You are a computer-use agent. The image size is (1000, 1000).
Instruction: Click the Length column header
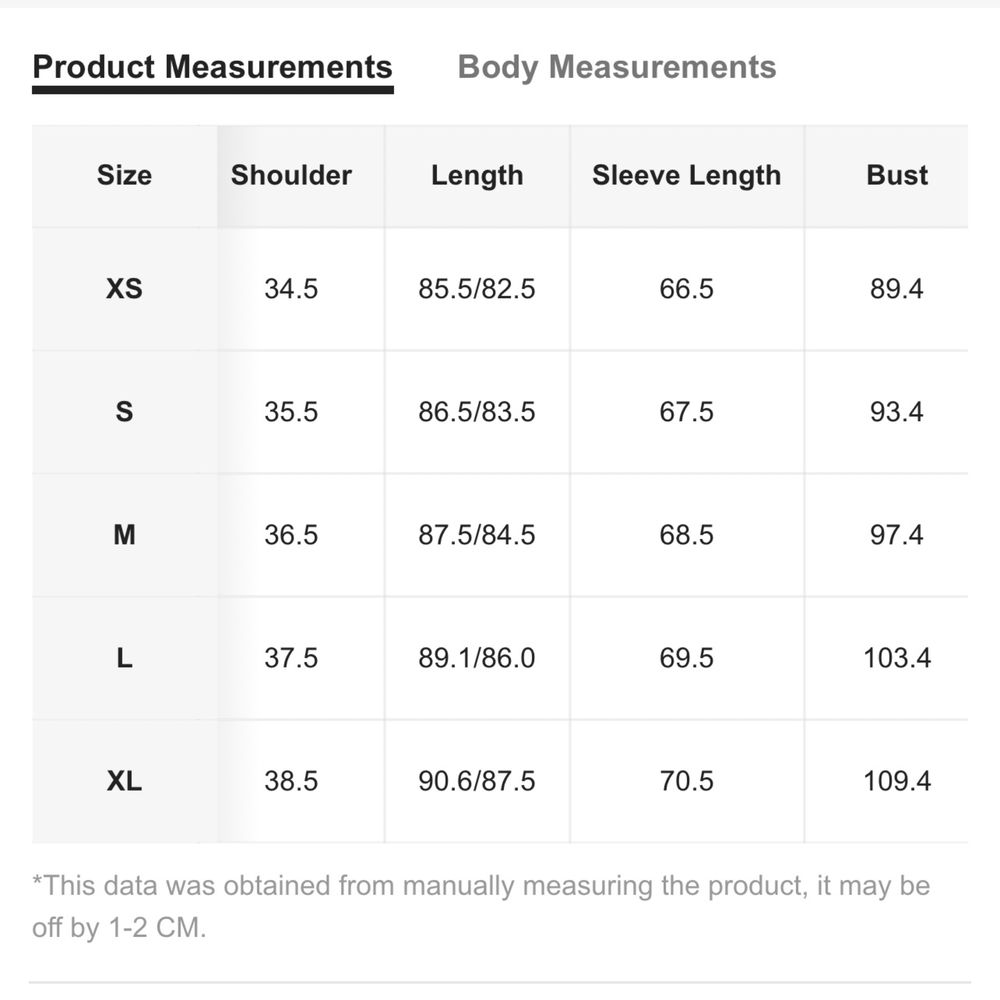[477, 176]
